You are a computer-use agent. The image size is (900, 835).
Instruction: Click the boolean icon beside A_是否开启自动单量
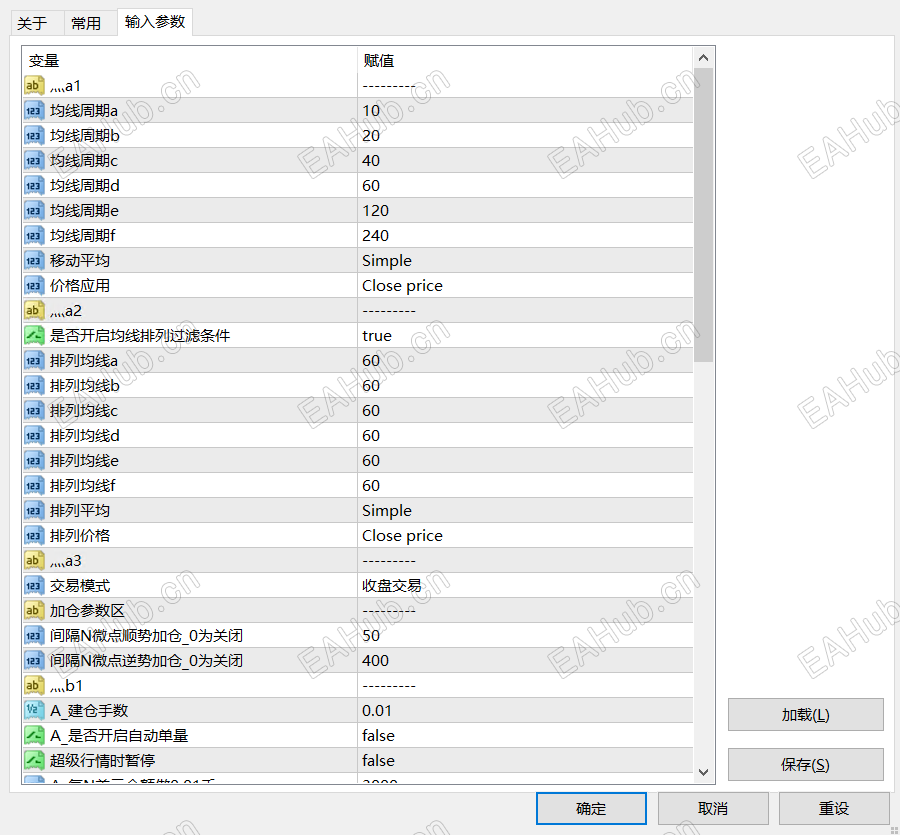point(34,736)
